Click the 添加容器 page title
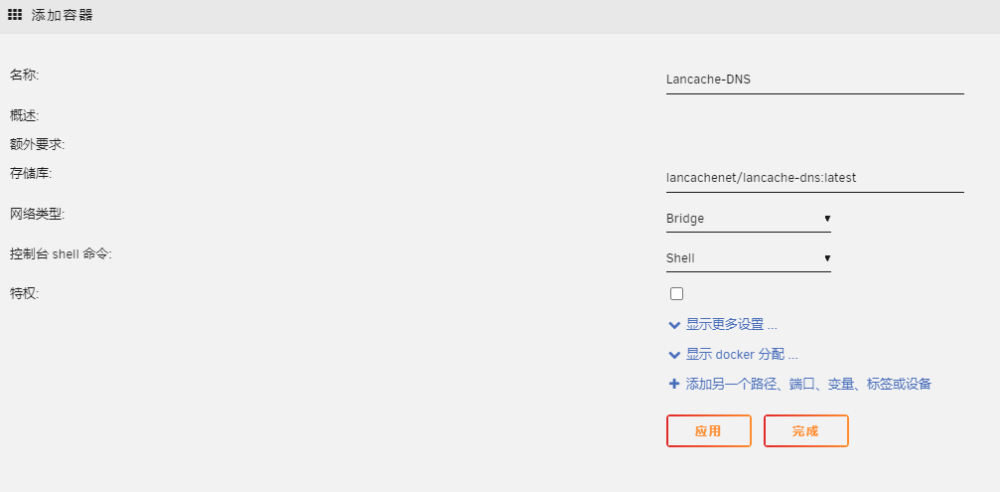The height and width of the screenshot is (492, 1000). click(x=62, y=15)
